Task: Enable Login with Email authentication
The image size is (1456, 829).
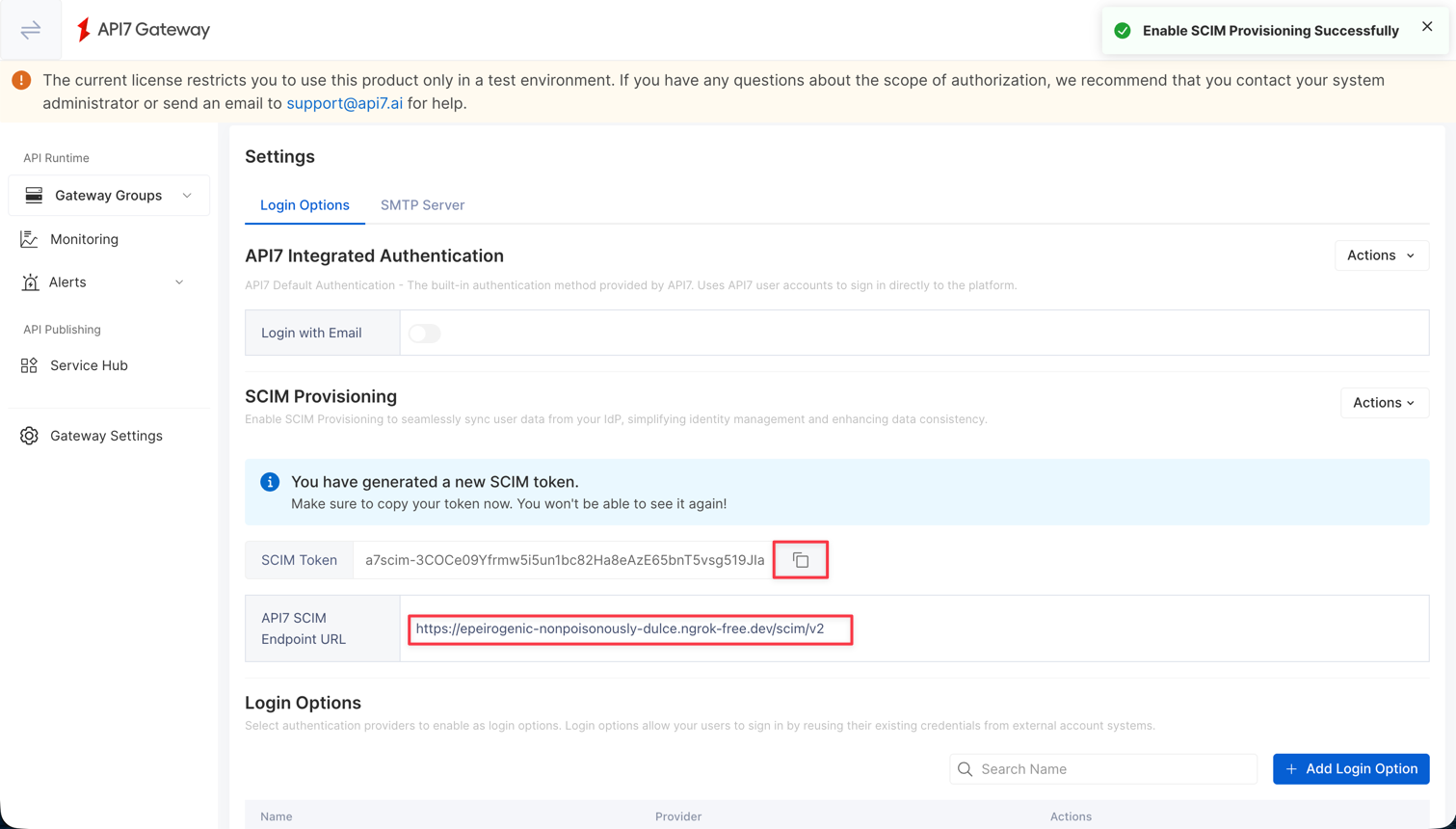Action: [x=424, y=333]
